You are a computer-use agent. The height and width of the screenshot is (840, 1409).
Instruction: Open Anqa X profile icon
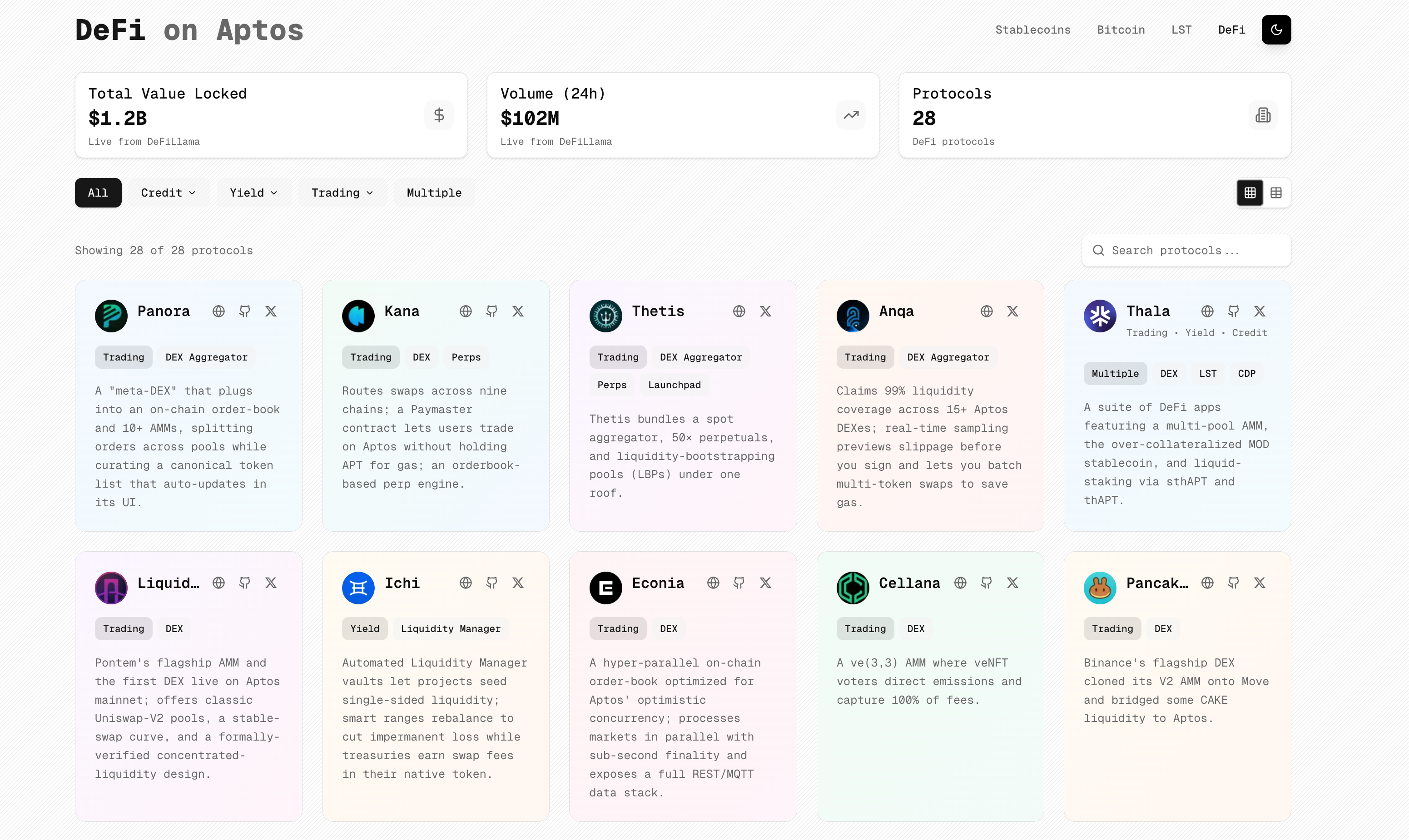pyautogui.click(x=1012, y=311)
